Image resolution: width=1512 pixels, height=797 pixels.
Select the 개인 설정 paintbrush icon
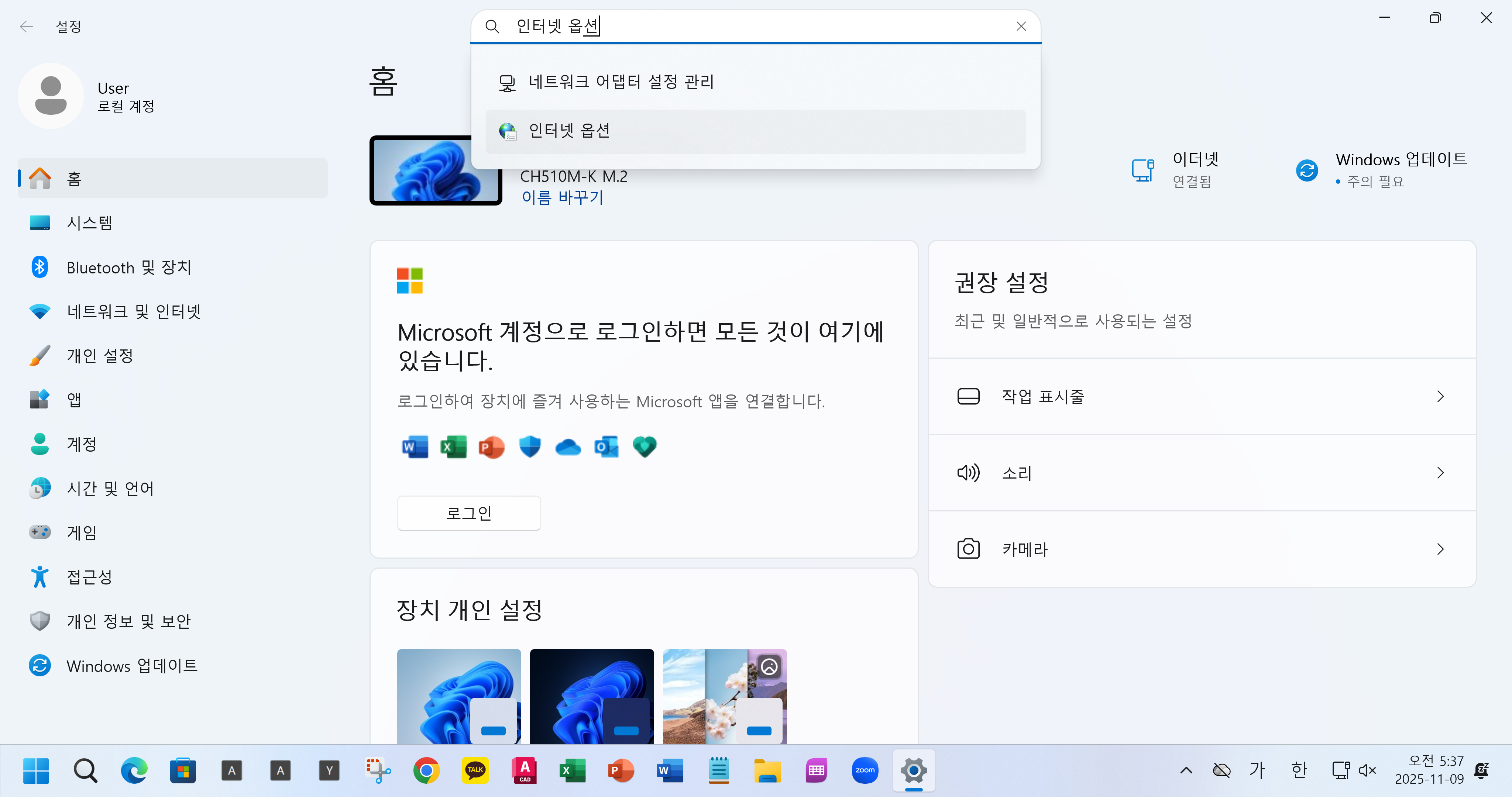[39, 356]
